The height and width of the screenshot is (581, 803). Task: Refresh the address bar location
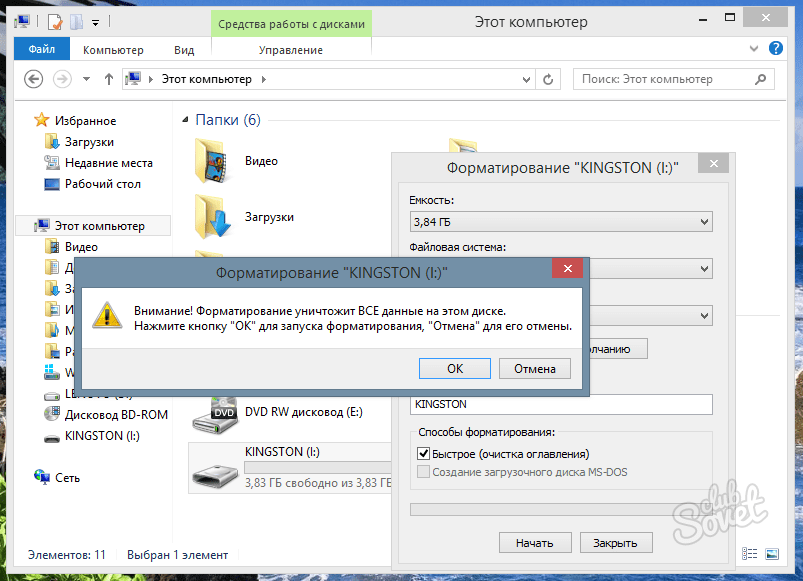click(548, 79)
